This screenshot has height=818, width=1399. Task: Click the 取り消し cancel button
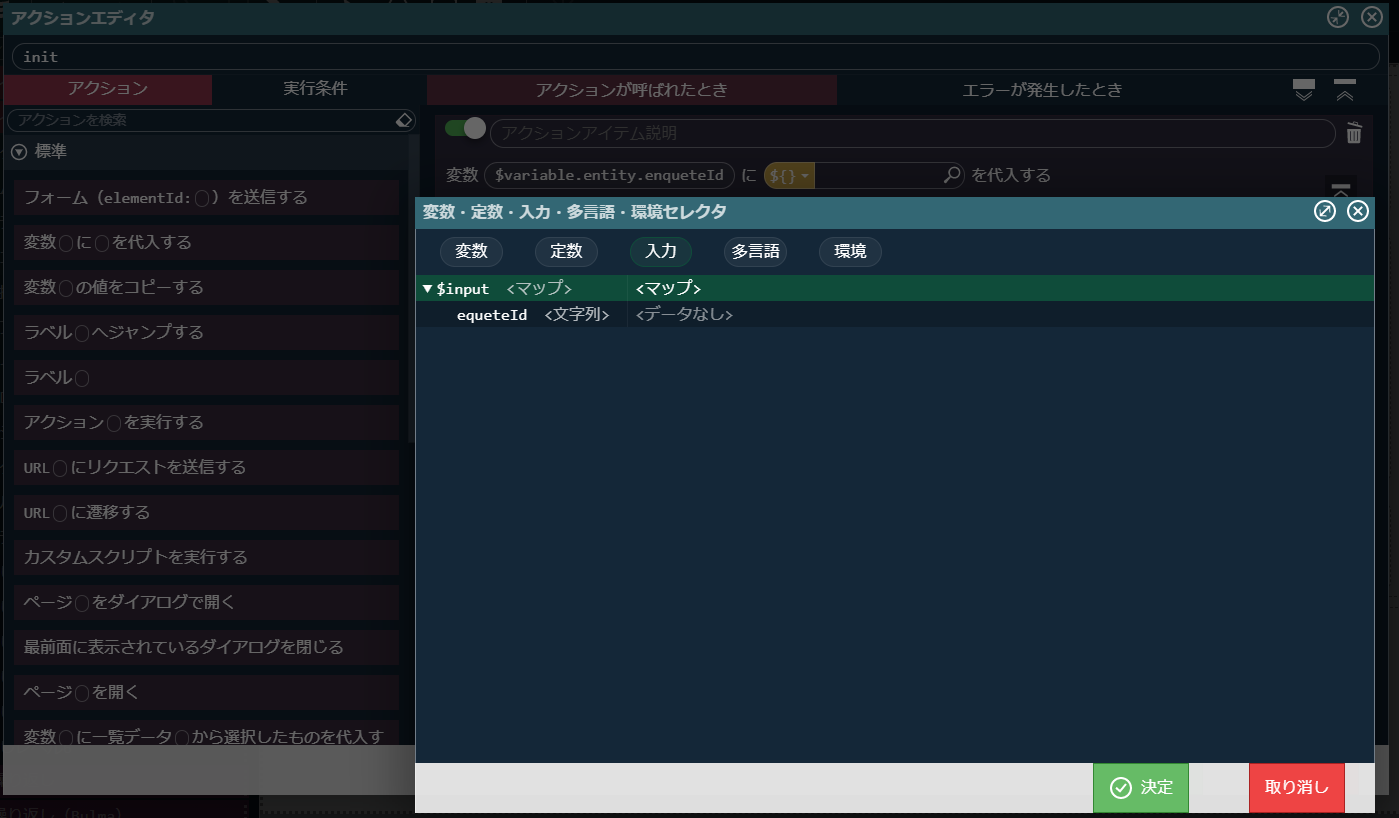pyautogui.click(x=1297, y=788)
